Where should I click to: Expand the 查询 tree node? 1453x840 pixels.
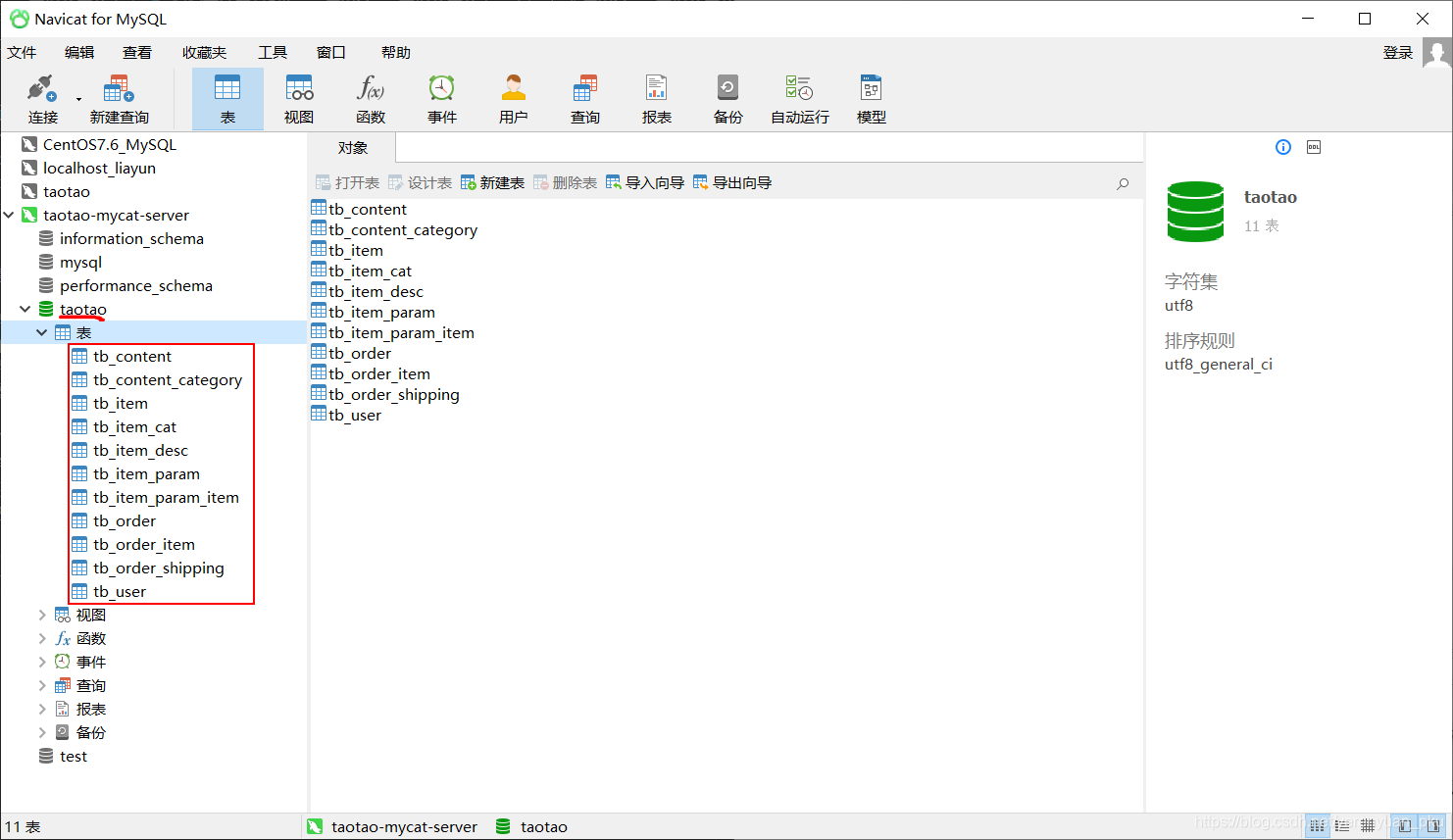42,685
